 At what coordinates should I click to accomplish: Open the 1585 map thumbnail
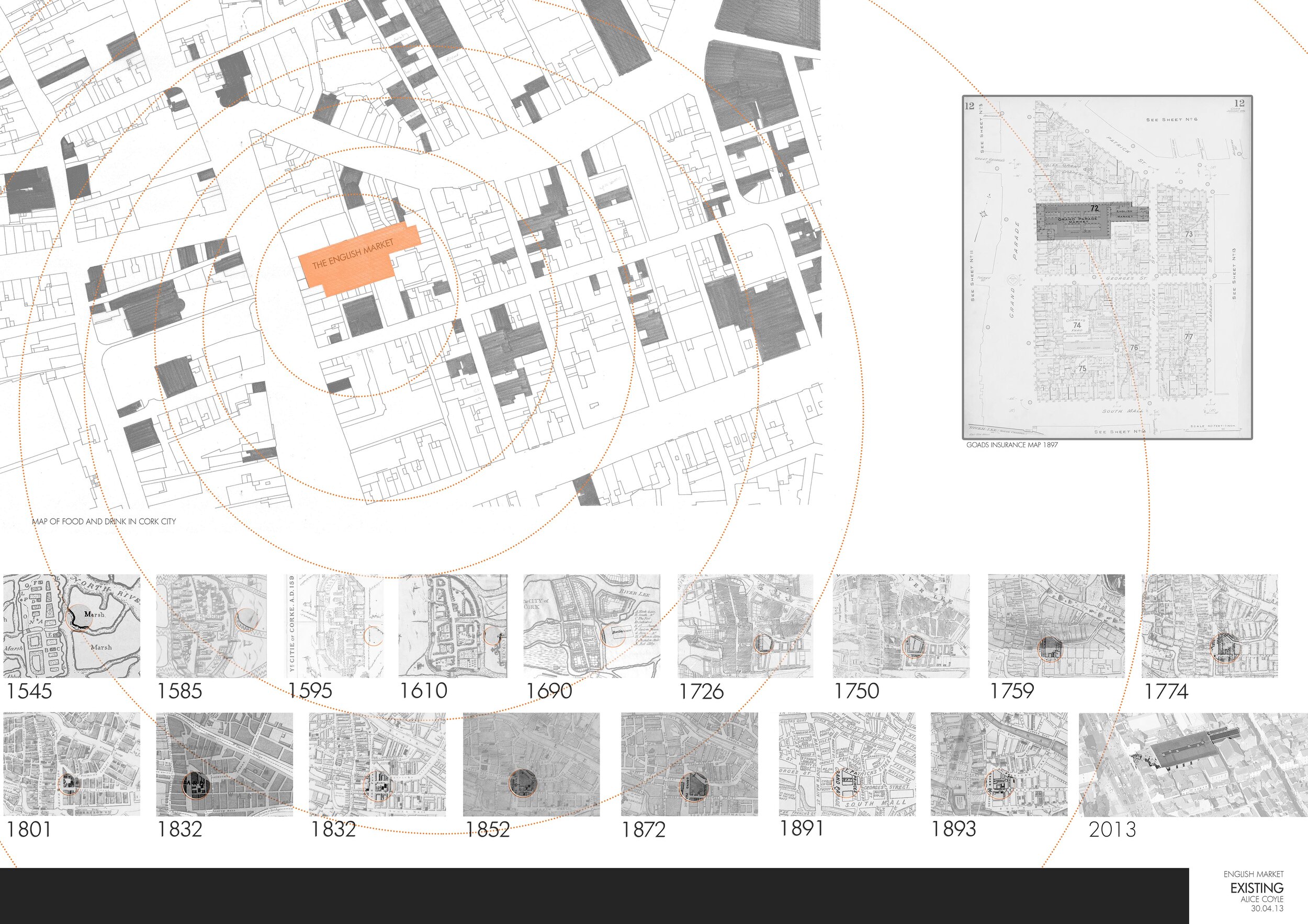click(x=211, y=625)
